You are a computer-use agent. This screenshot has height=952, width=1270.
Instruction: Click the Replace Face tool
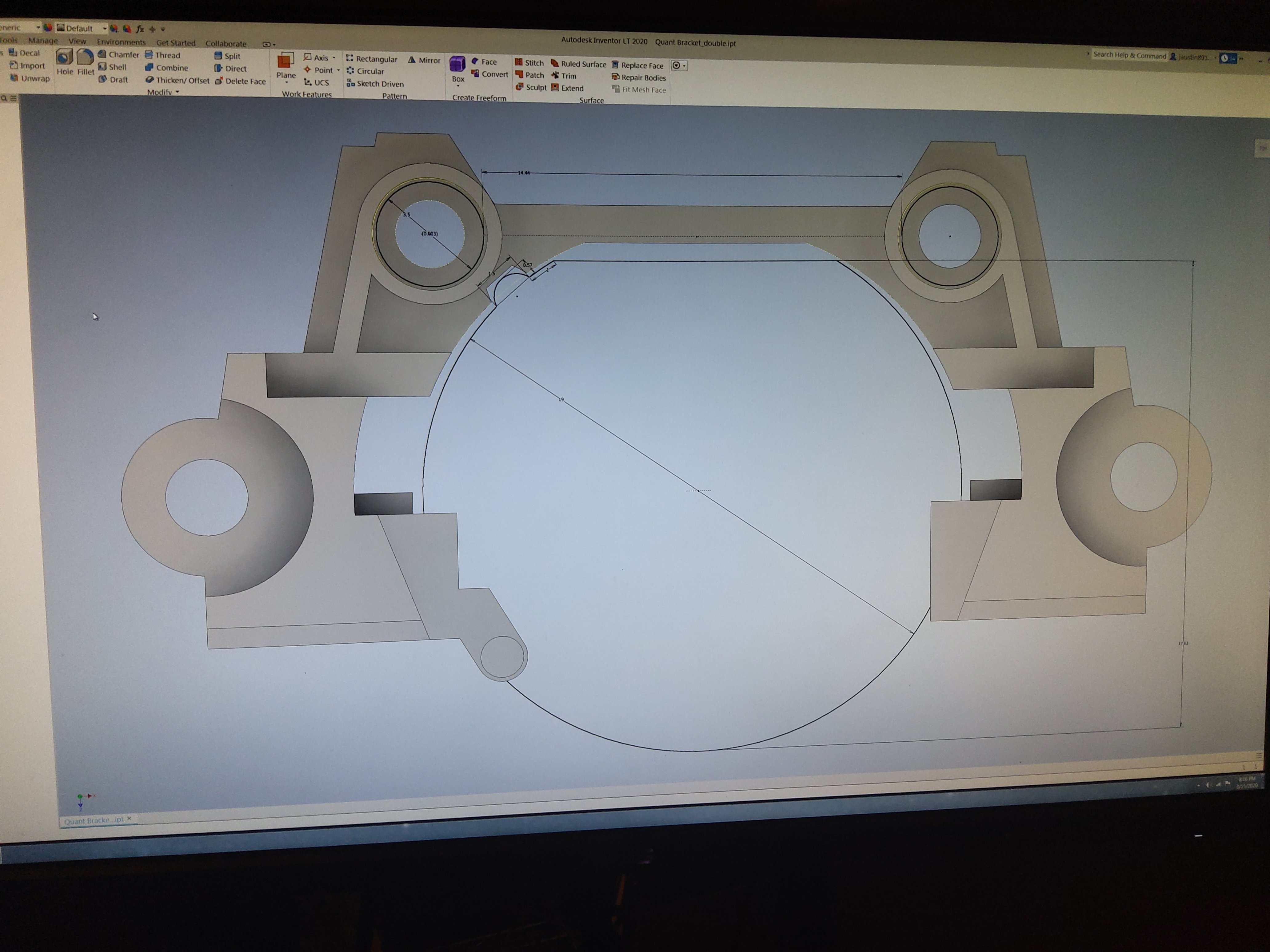pyautogui.click(x=637, y=65)
